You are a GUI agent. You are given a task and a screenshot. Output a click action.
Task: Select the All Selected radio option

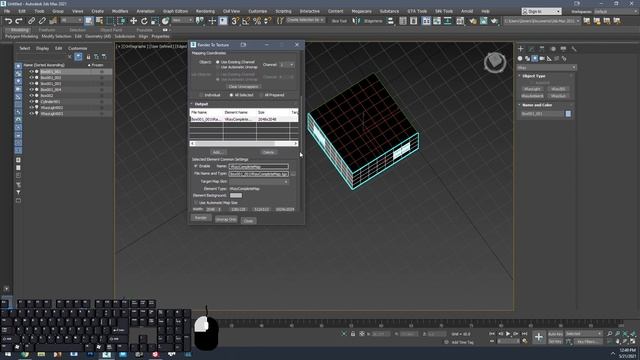tap(231, 95)
